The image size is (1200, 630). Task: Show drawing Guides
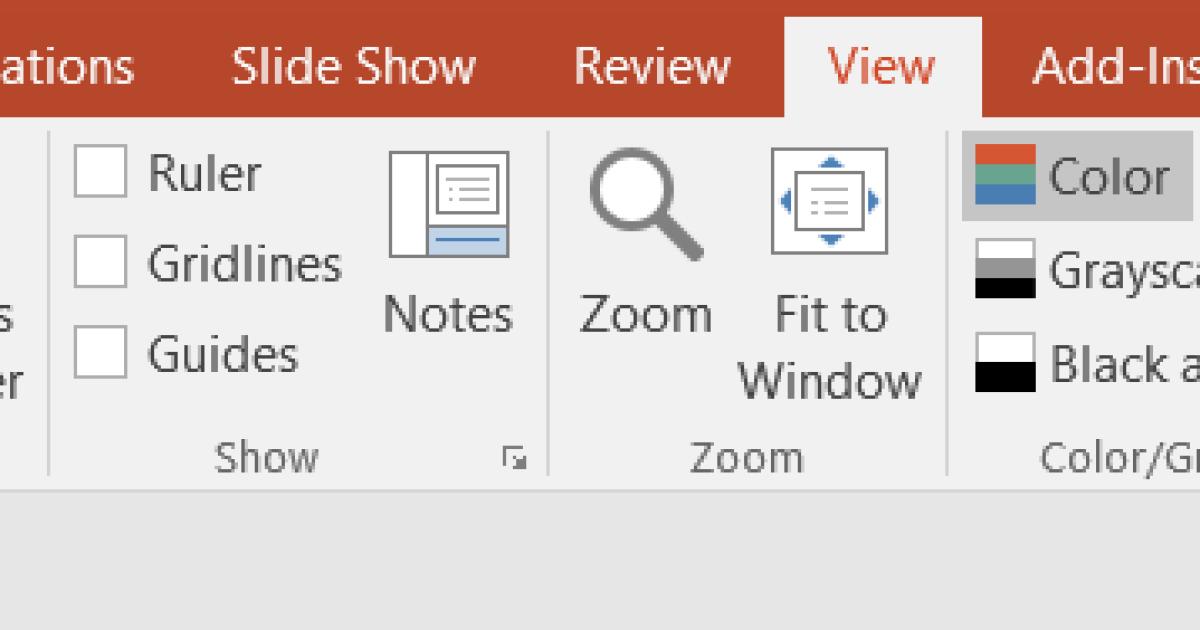(99, 353)
